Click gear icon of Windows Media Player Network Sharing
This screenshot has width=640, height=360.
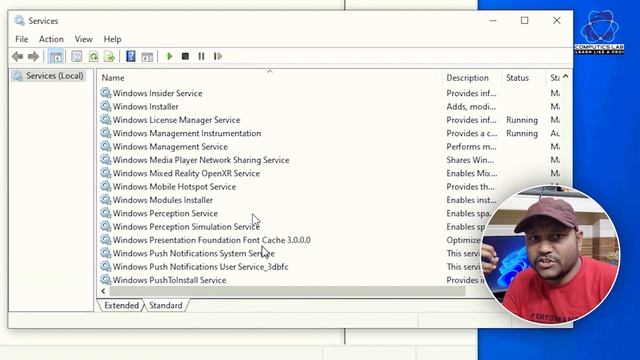106,160
